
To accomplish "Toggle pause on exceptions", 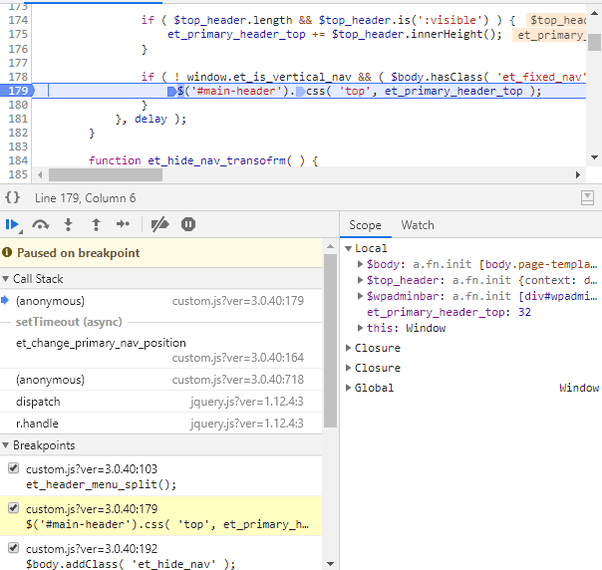I will click(x=188, y=224).
